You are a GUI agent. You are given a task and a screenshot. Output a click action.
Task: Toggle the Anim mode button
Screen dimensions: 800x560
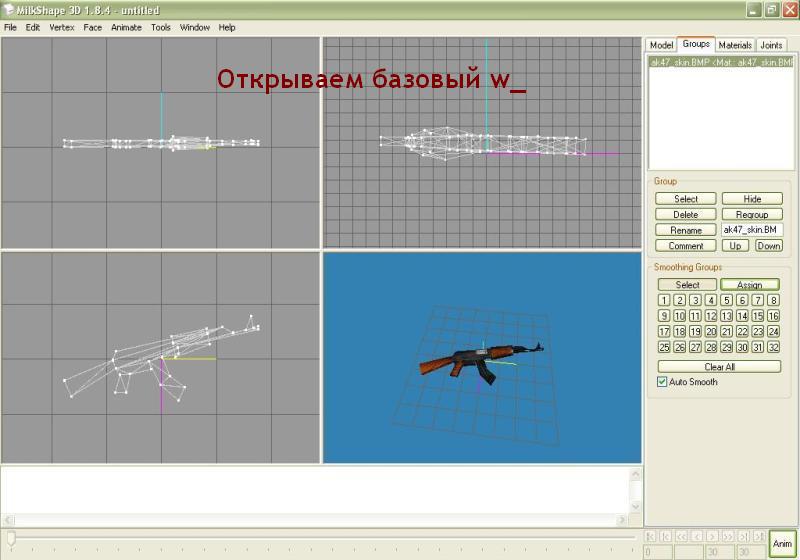(x=782, y=543)
